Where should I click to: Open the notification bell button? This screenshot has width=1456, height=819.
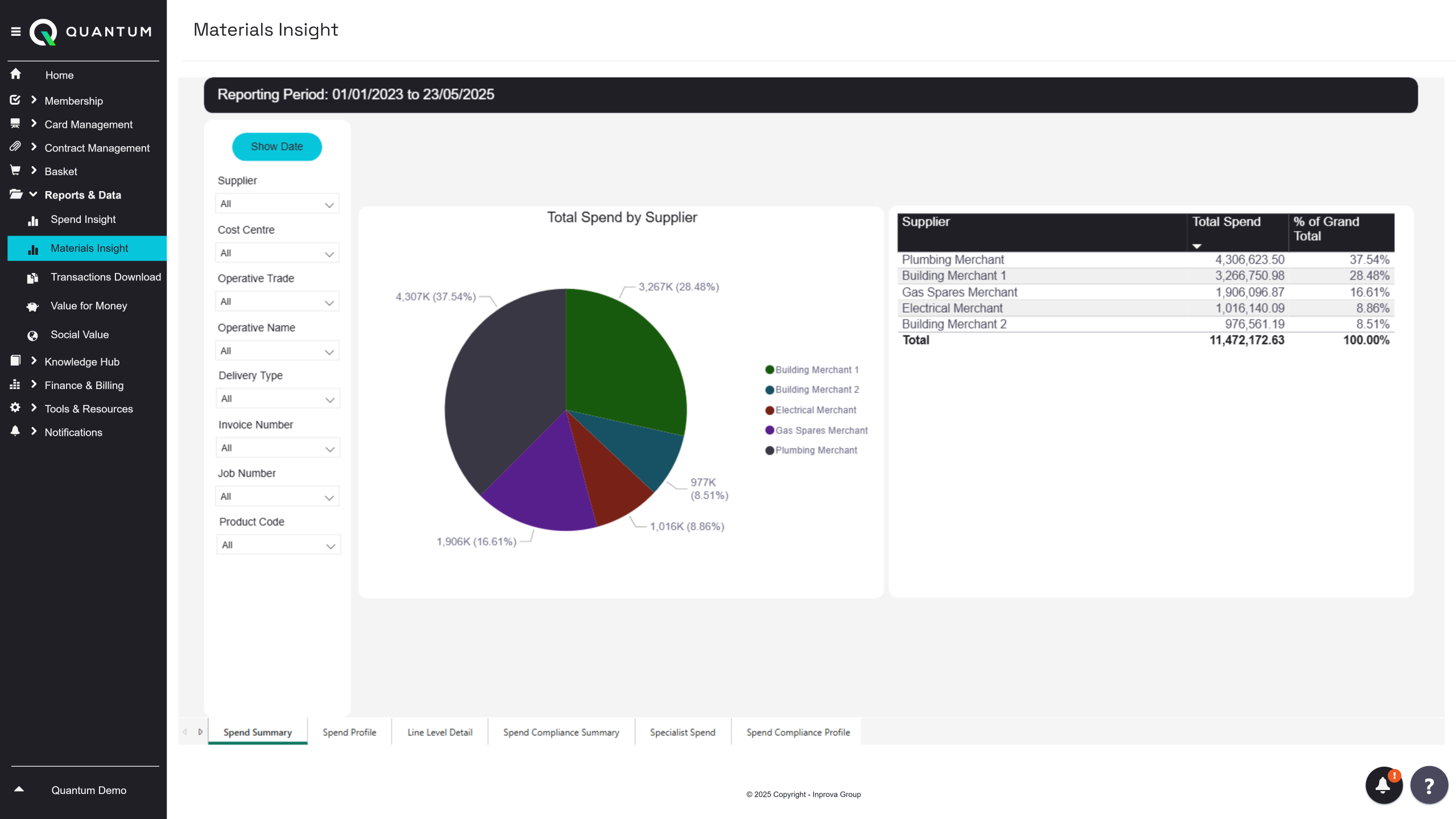(1383, 785)
